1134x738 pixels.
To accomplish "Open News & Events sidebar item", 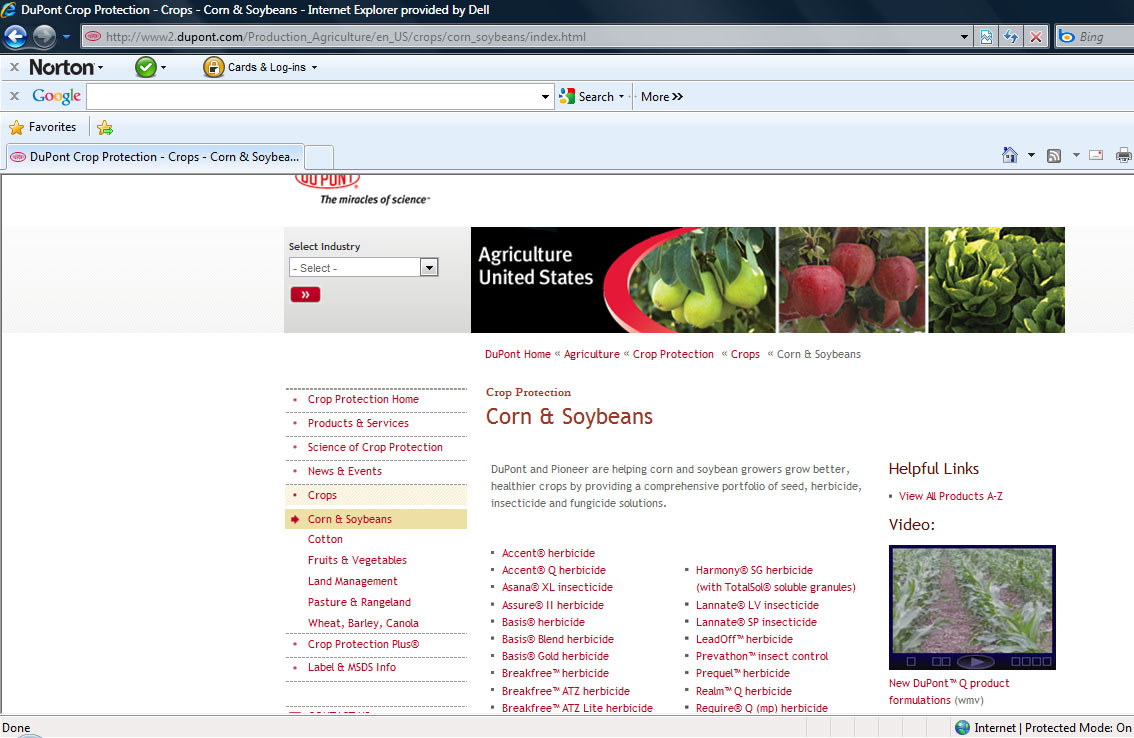I will 344,471.
